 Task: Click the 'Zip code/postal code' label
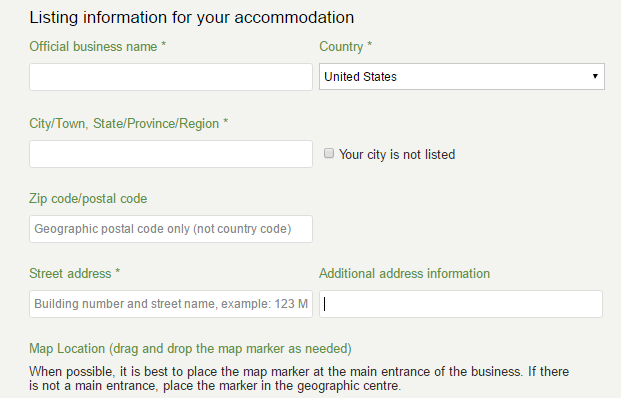pos(88,198)
